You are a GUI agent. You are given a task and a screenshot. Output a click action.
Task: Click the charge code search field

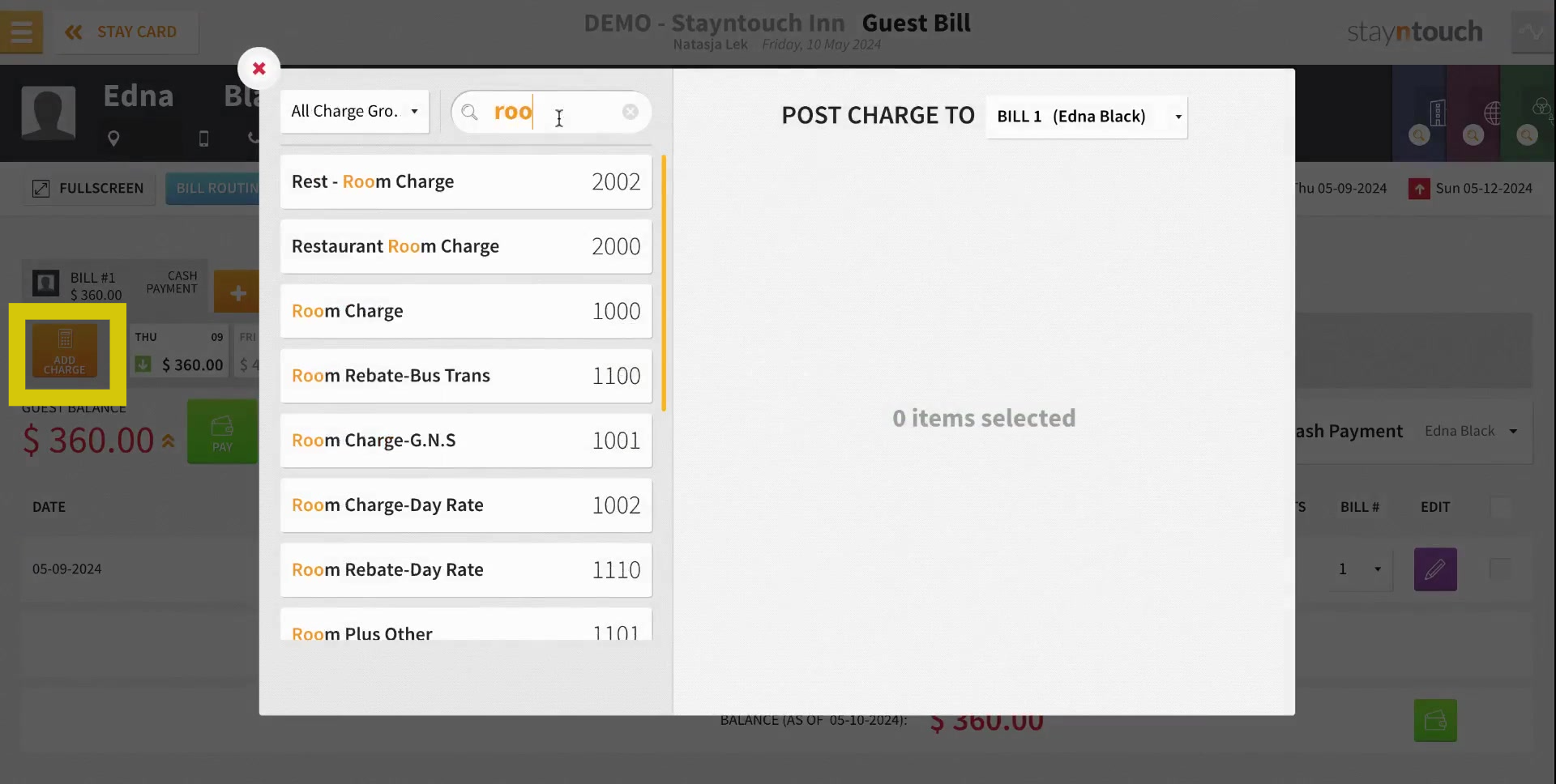551,112
